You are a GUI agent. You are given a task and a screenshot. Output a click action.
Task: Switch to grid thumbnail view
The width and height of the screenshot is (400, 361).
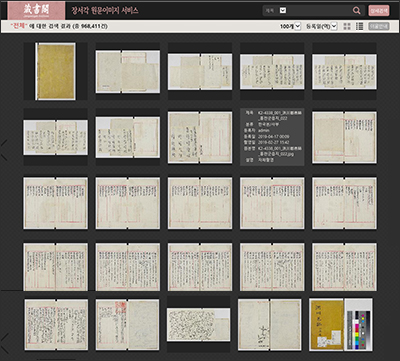[347, 26]
